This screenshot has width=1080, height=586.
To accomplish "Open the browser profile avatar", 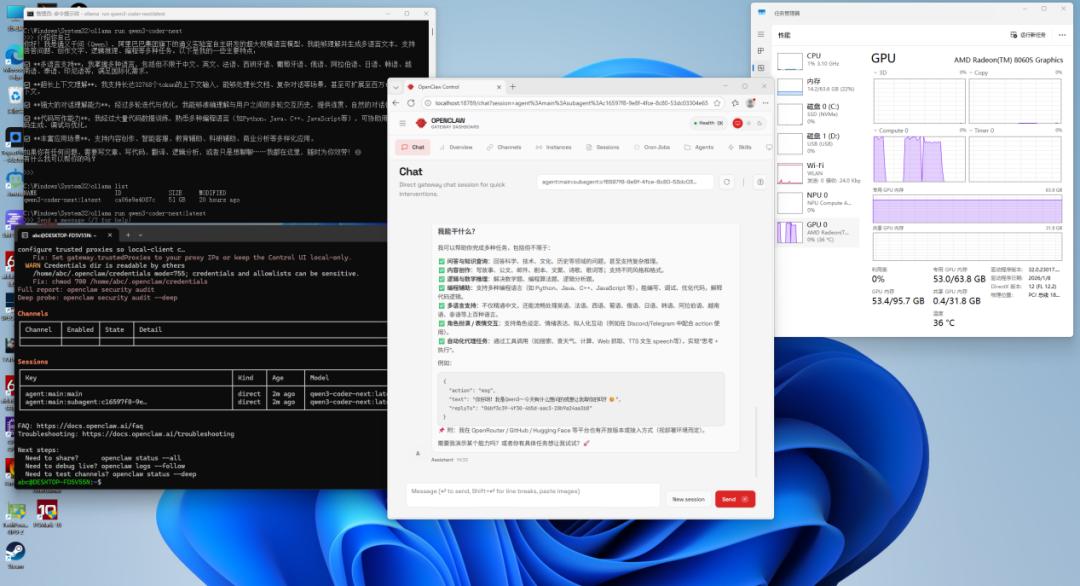I will tap(750, 103).
